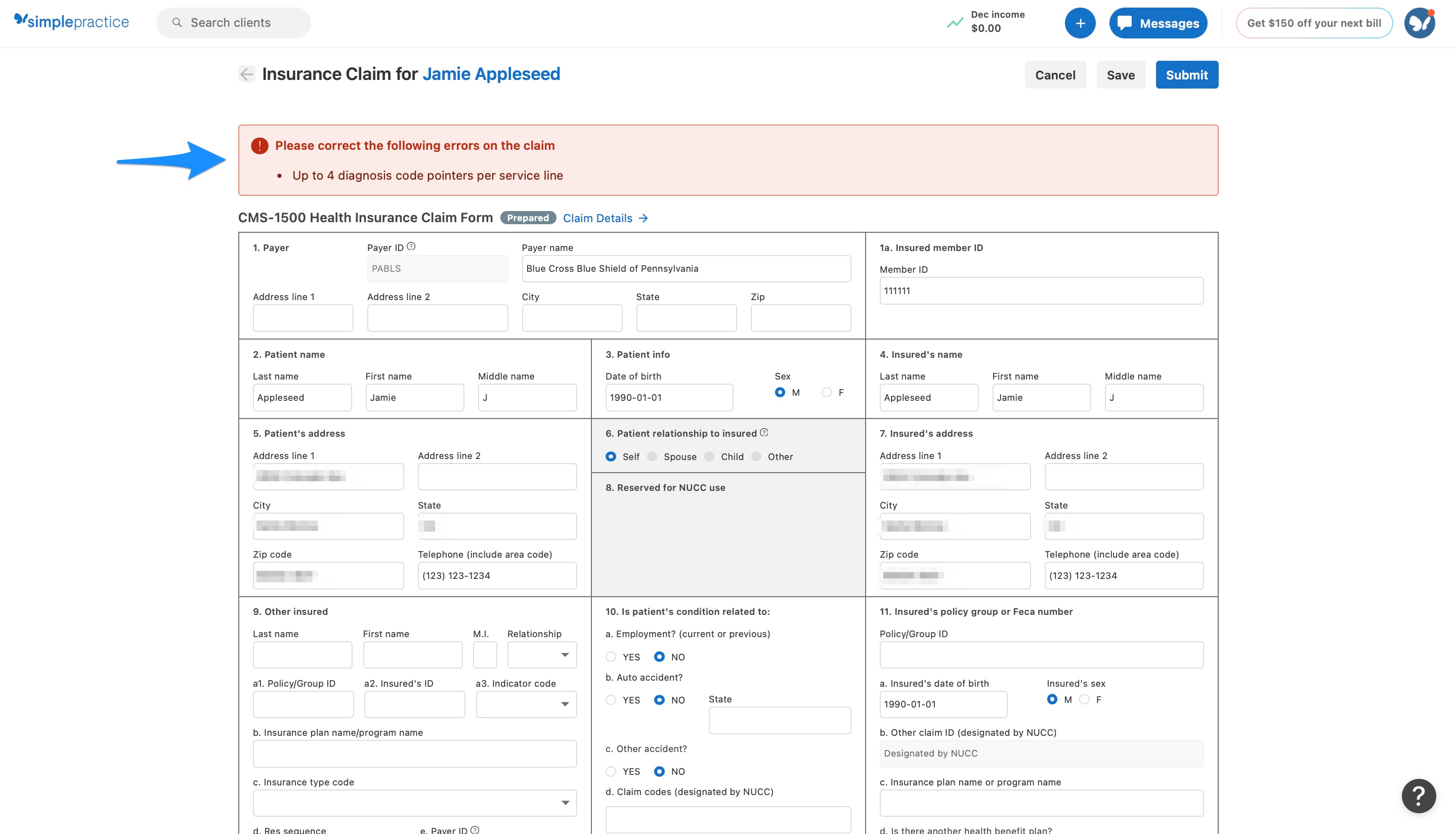Choose Child as relationship to insured
Viewport: 1456px width, 834px height.
(x=709, y=456)
